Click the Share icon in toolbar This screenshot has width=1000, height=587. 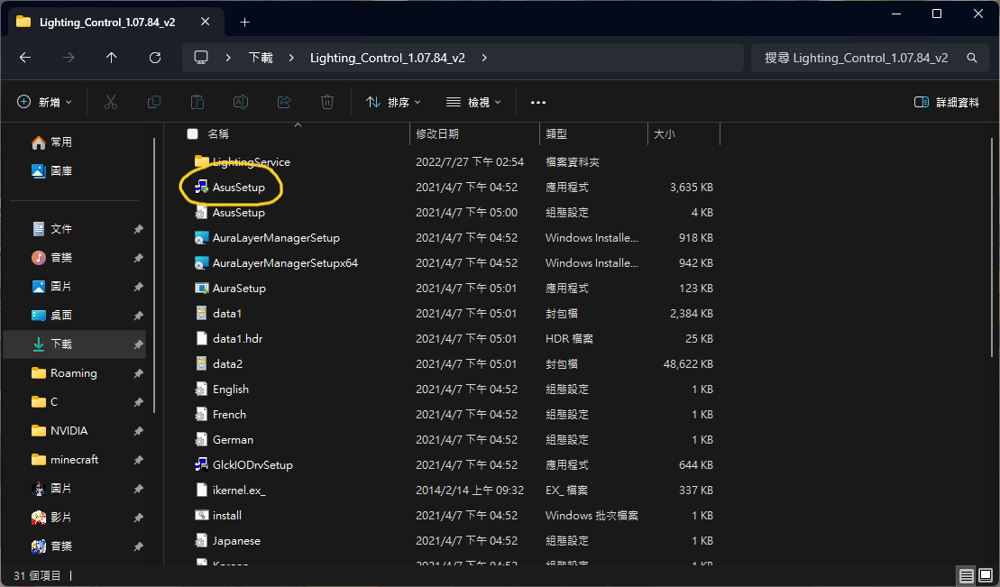pos(284,102)
